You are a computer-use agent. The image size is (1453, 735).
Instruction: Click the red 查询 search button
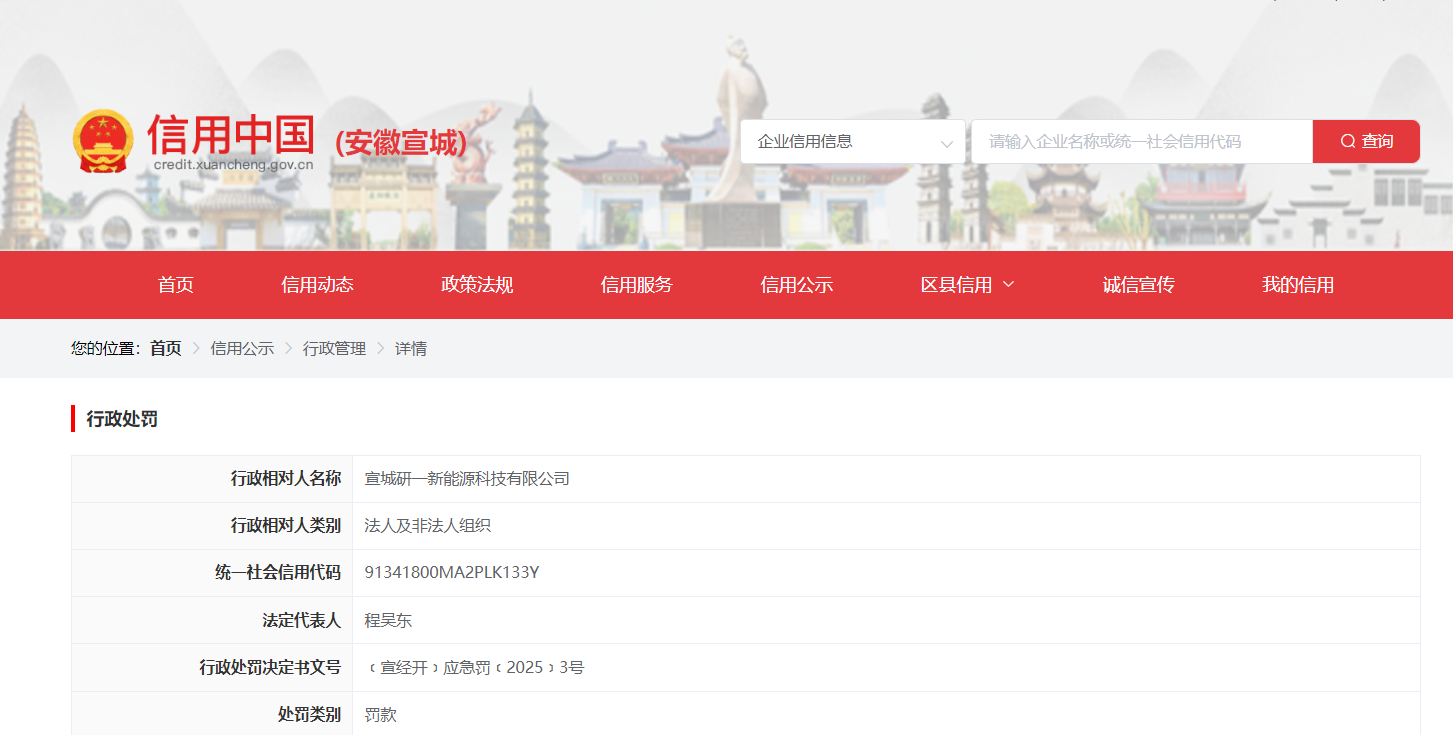(x=1366, y=142)
